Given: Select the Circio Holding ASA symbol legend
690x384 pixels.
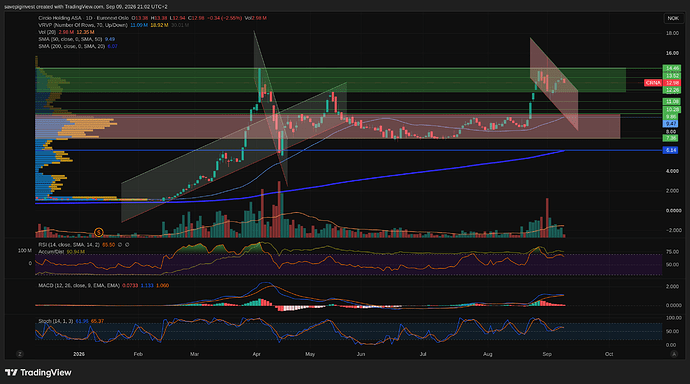Looking at the screenshot, I should point(84,18).
